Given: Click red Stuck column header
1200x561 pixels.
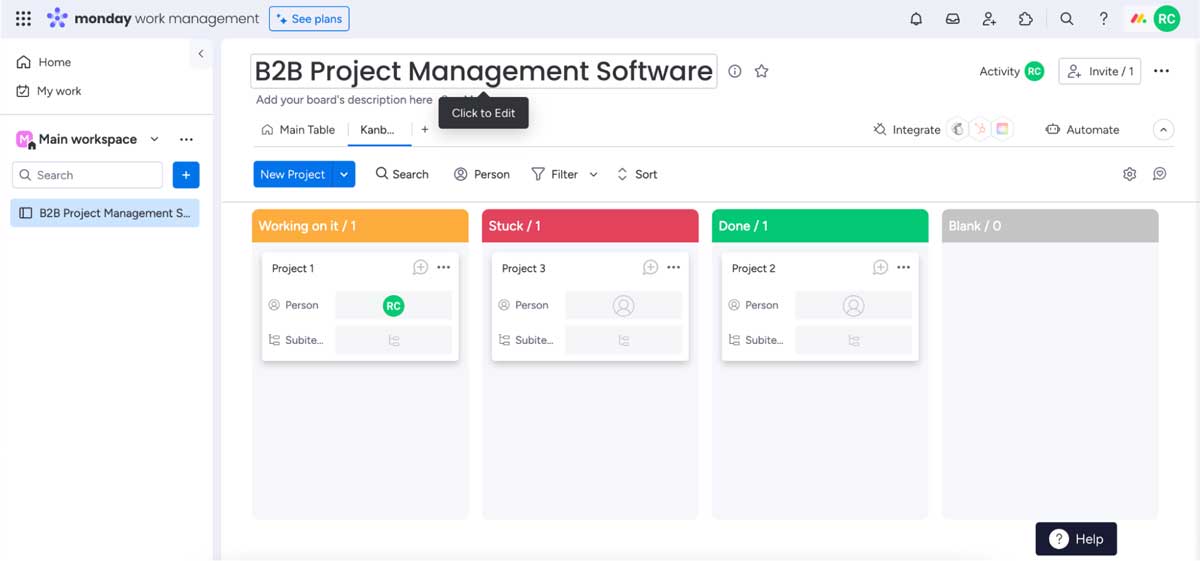Looking at the screenshot, I should coord(590,226).
